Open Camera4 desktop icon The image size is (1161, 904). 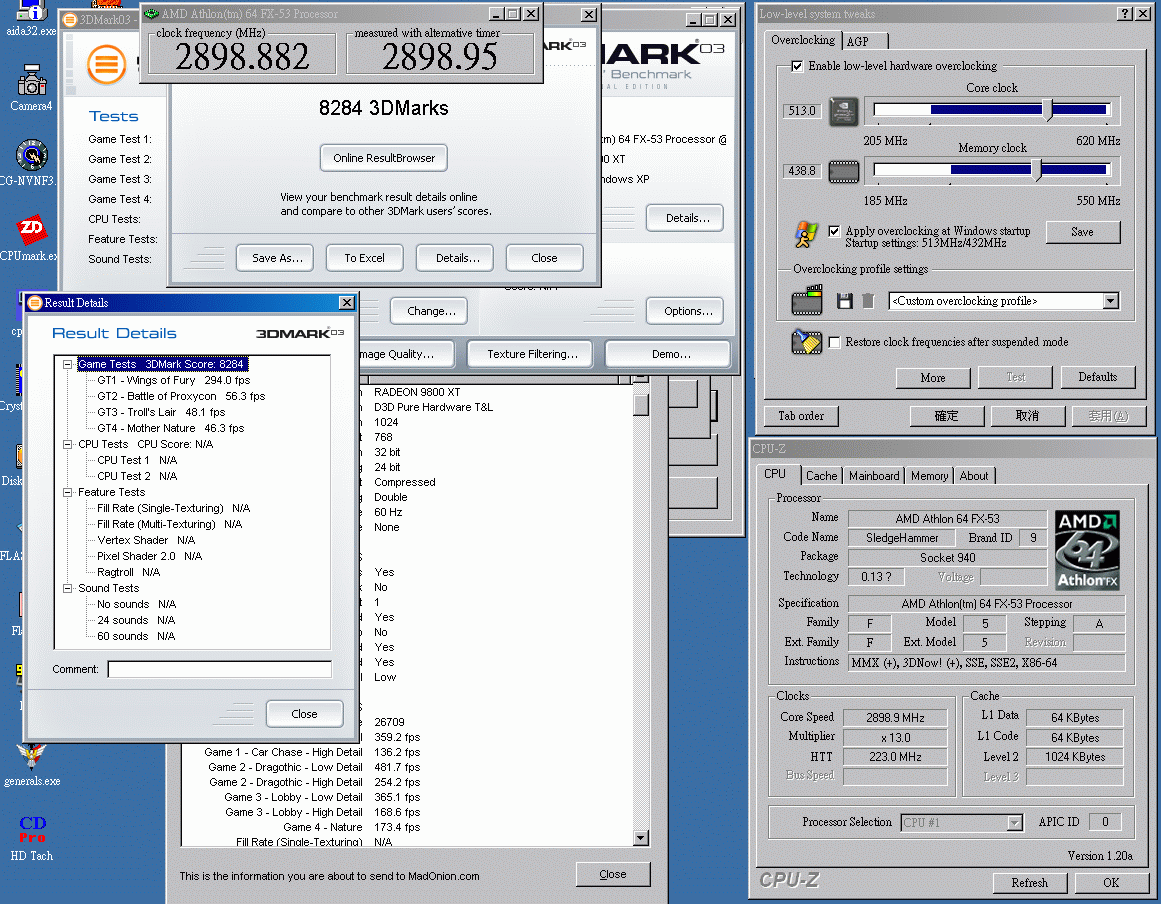click(31, 87)
